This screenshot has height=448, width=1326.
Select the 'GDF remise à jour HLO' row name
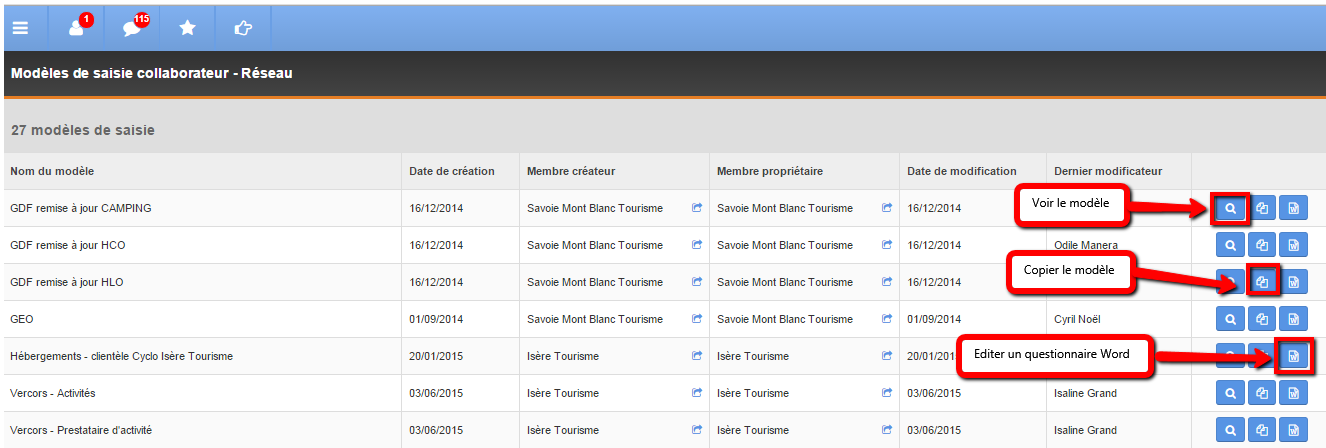click(x=67, y=282)
